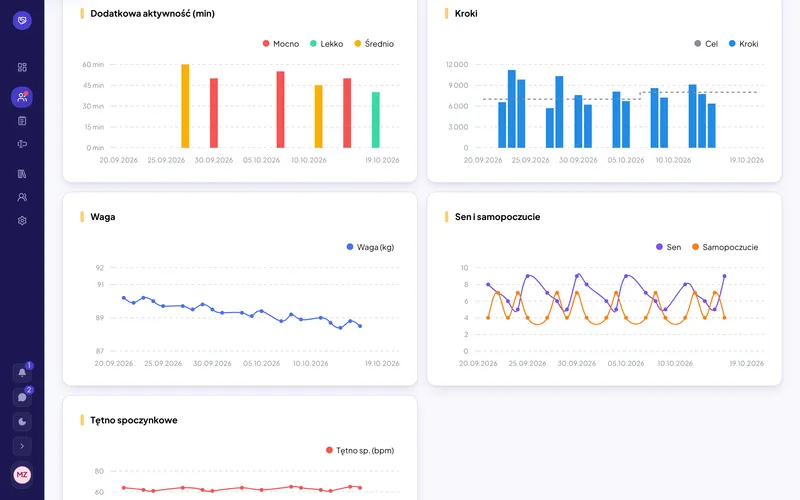
Task: Click the tallest blue steps bar
Action: (512, 109)
